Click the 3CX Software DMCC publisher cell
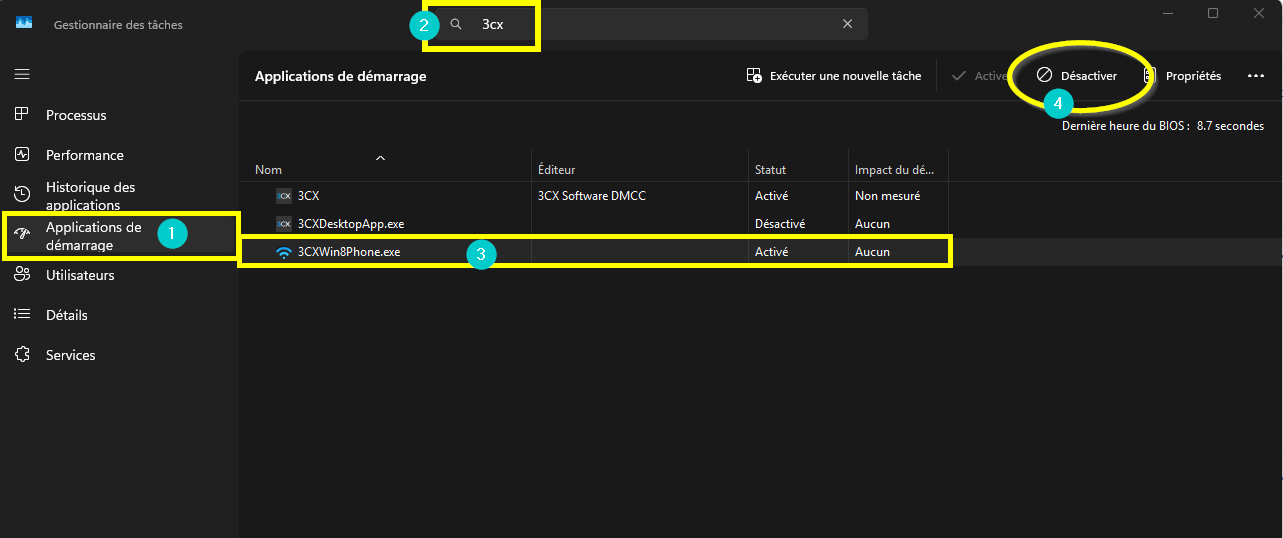1283x538 pixels. [592, 196]
